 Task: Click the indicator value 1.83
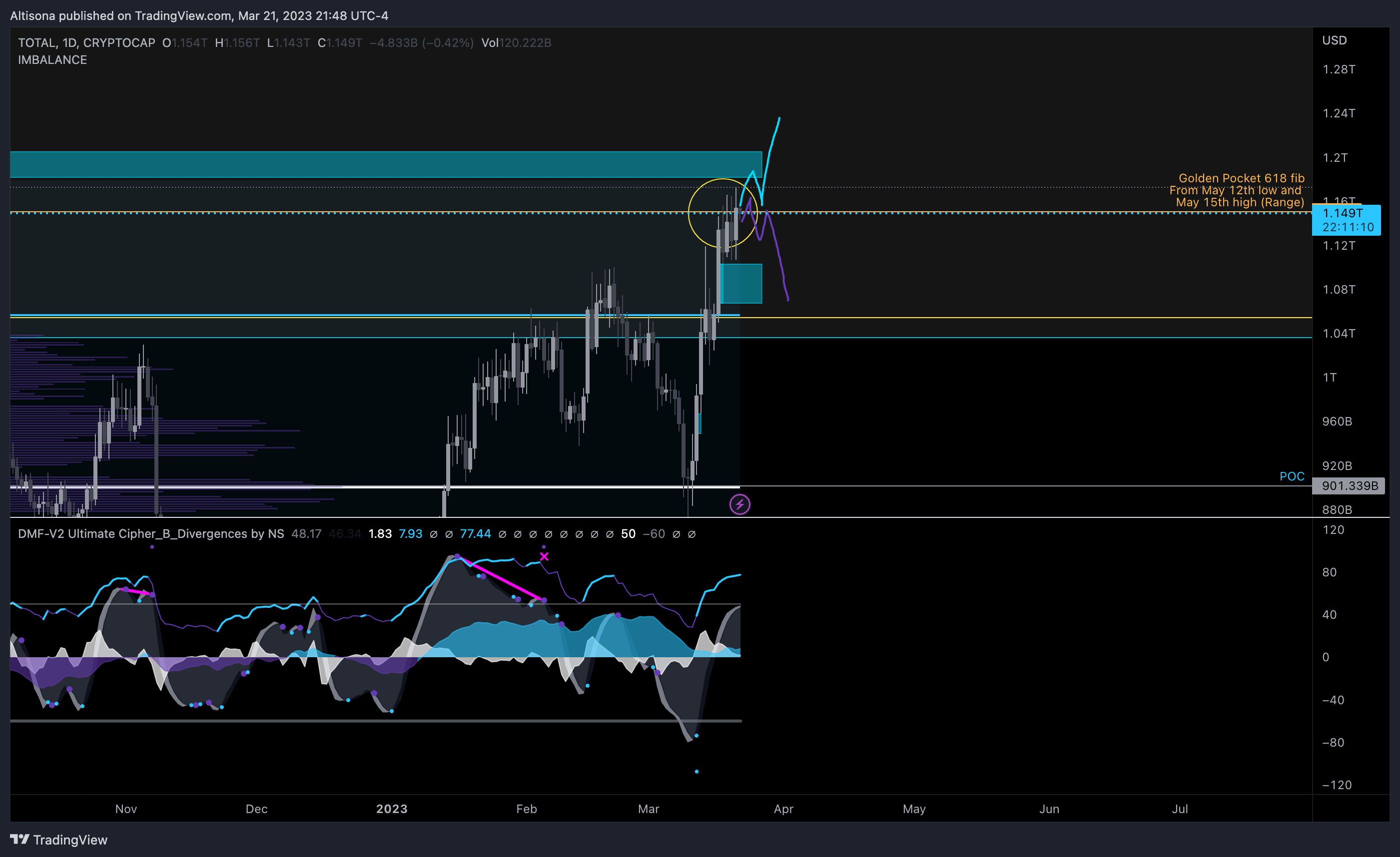click(x=380, y=534)
